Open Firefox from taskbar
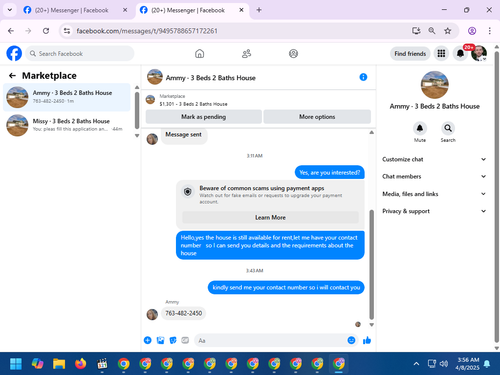The width and height of the screenshot is (500, 375). point(80,364)
